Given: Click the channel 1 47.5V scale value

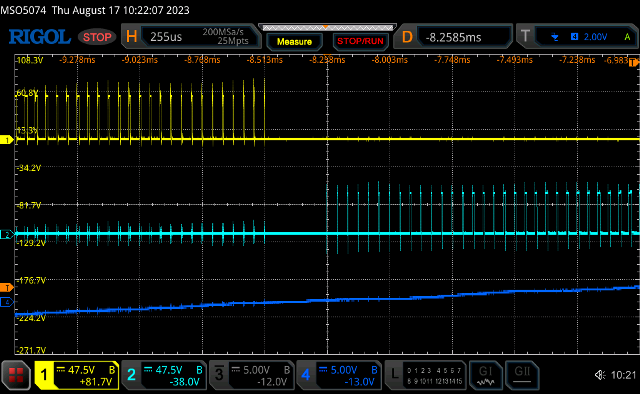Looking at the screenshot, I should click(x=81, y=370).
